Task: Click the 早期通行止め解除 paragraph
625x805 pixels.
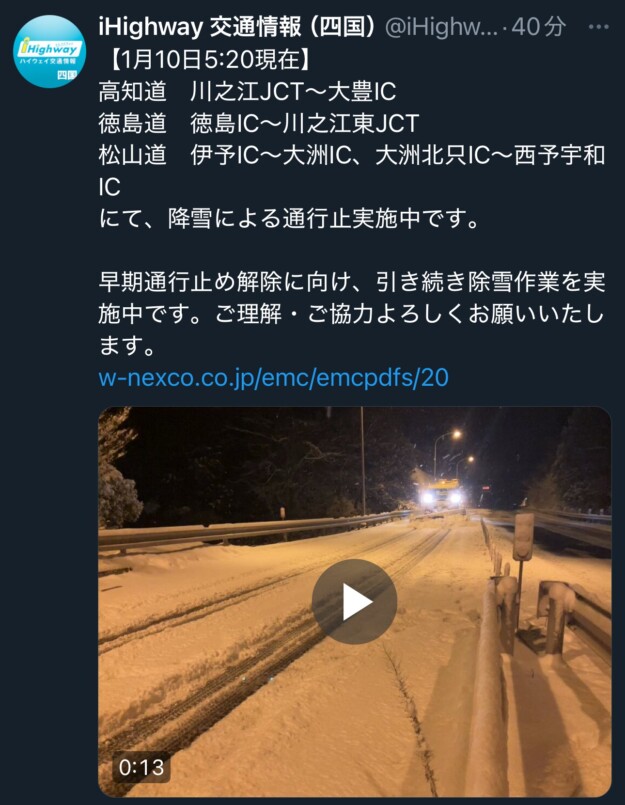Action: (352, 314)
